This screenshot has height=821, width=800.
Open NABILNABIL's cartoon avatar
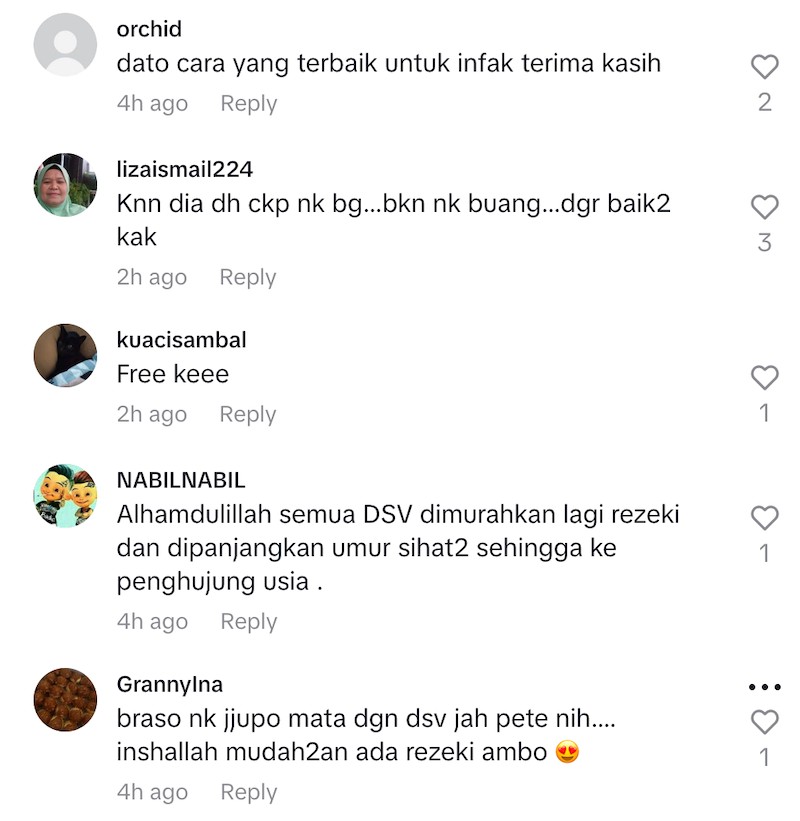[65, 496]
